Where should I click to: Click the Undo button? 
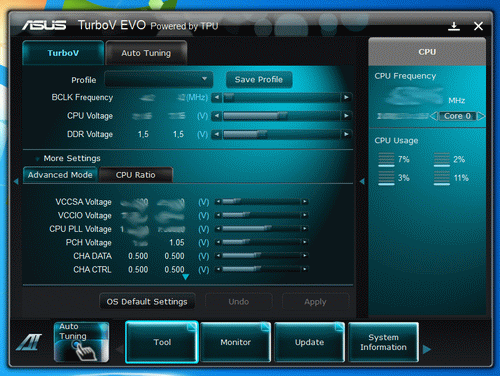[239, 302]
